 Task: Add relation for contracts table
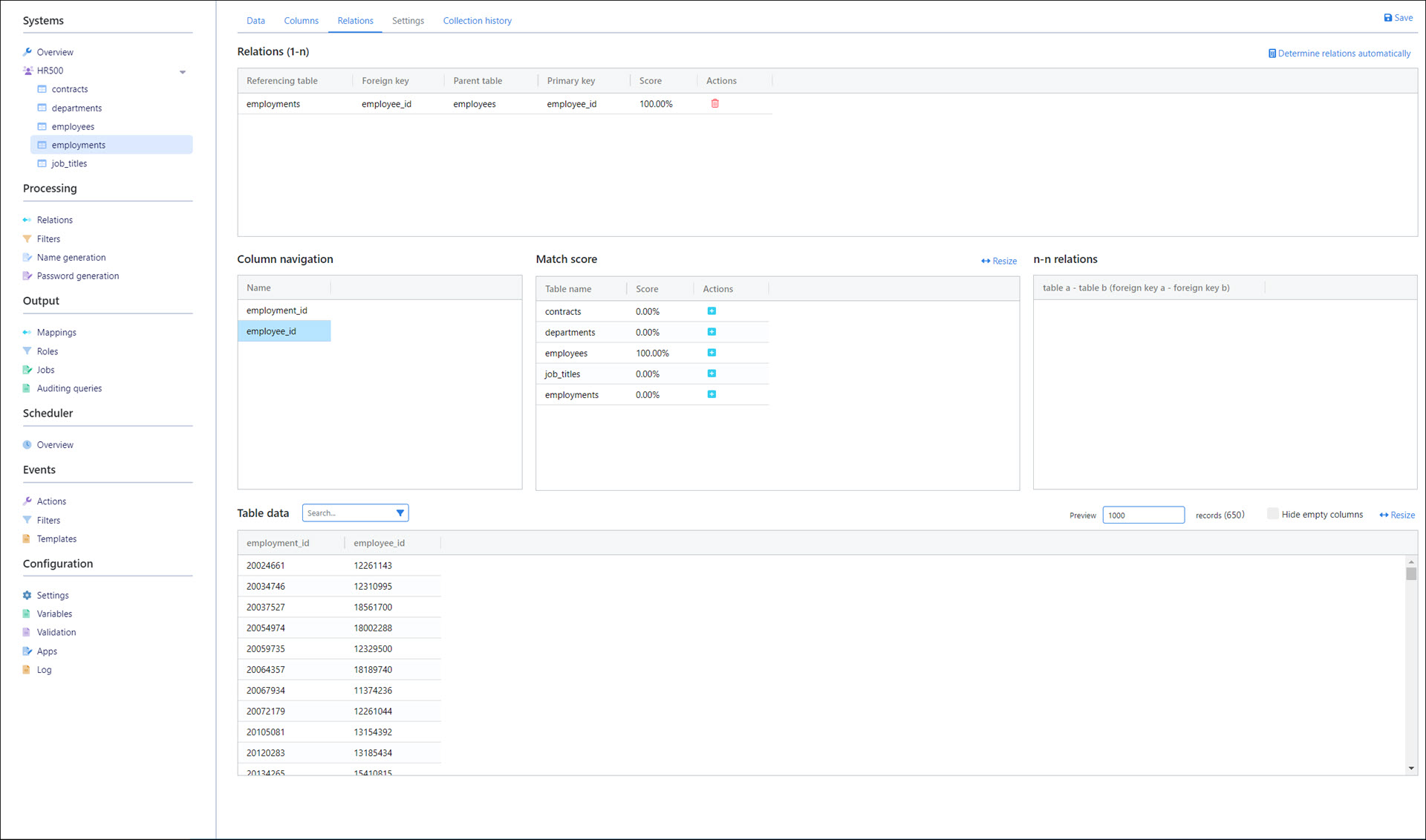[x=712, y=311]
